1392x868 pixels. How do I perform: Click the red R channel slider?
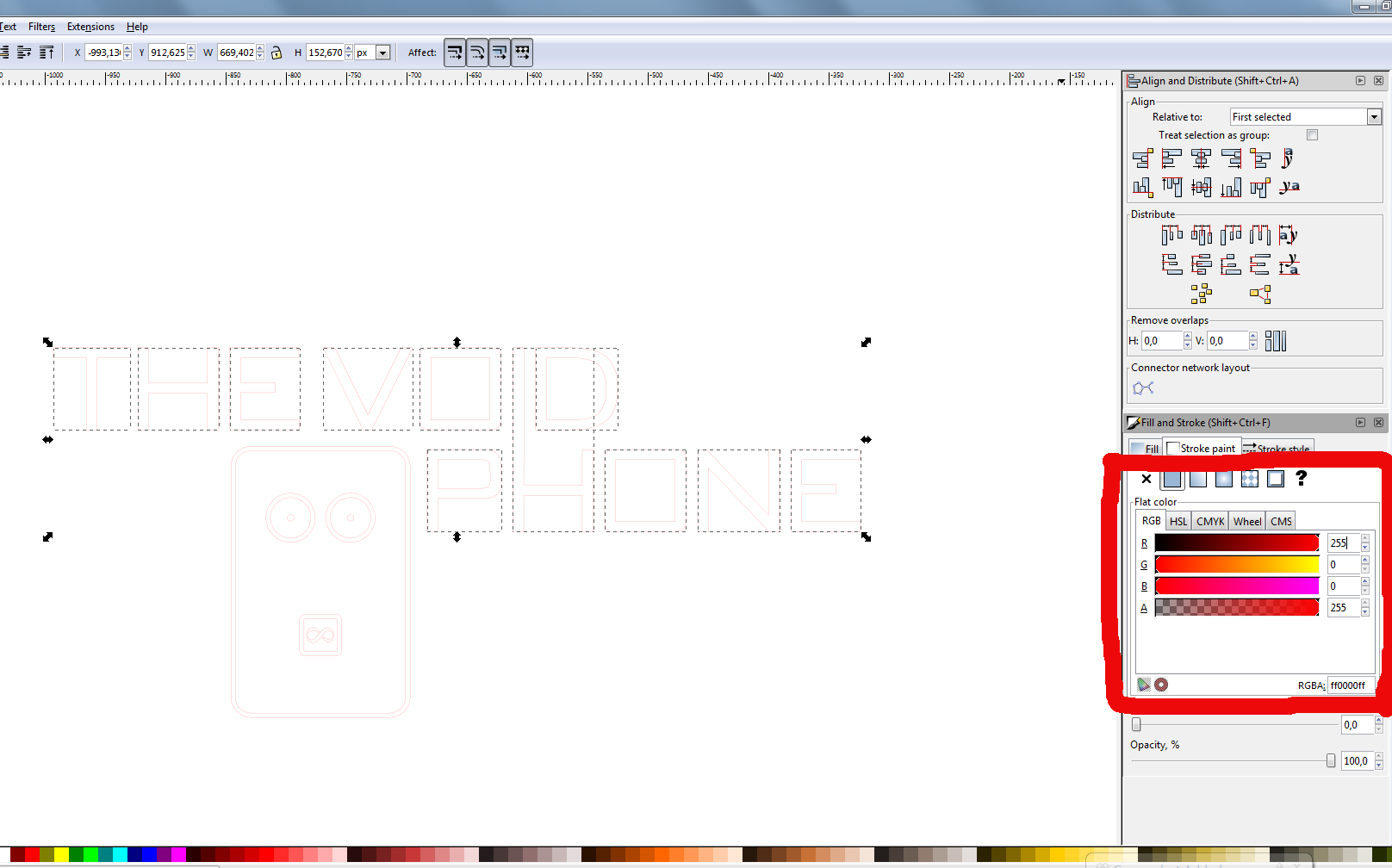(x=1236, y=542)
